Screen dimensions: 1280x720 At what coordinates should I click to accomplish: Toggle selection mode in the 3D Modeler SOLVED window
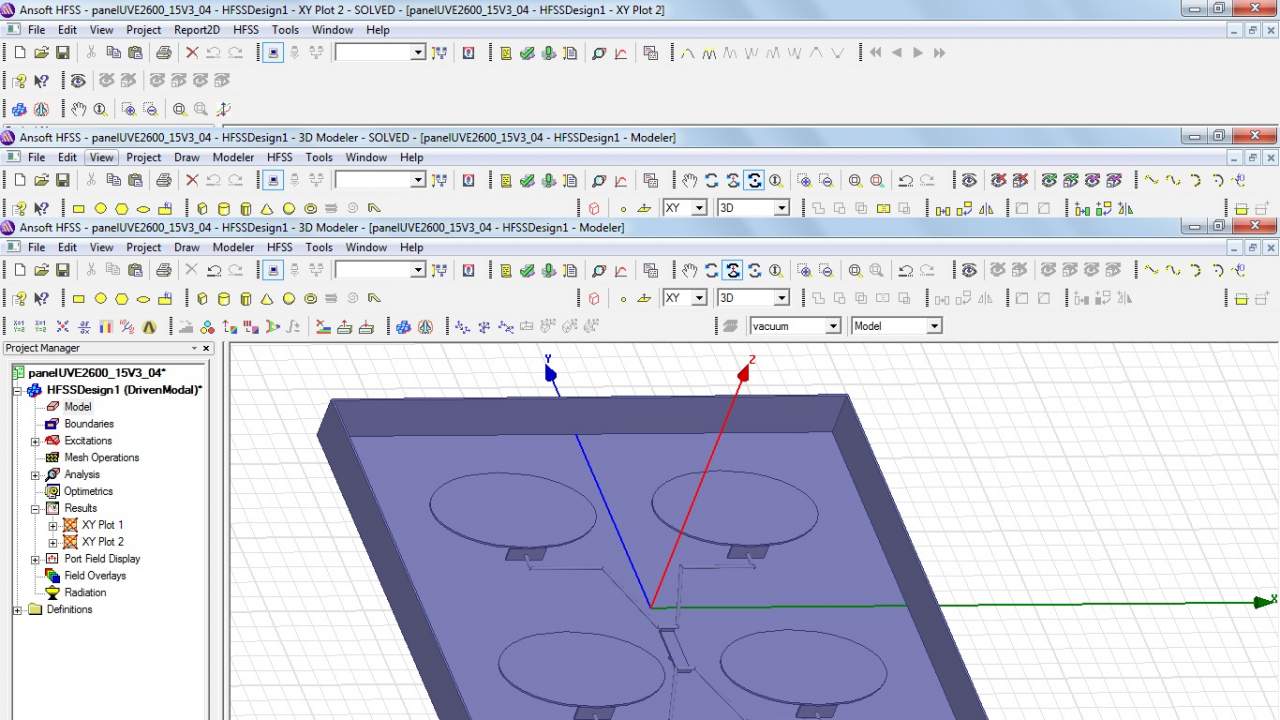[273, 180]
